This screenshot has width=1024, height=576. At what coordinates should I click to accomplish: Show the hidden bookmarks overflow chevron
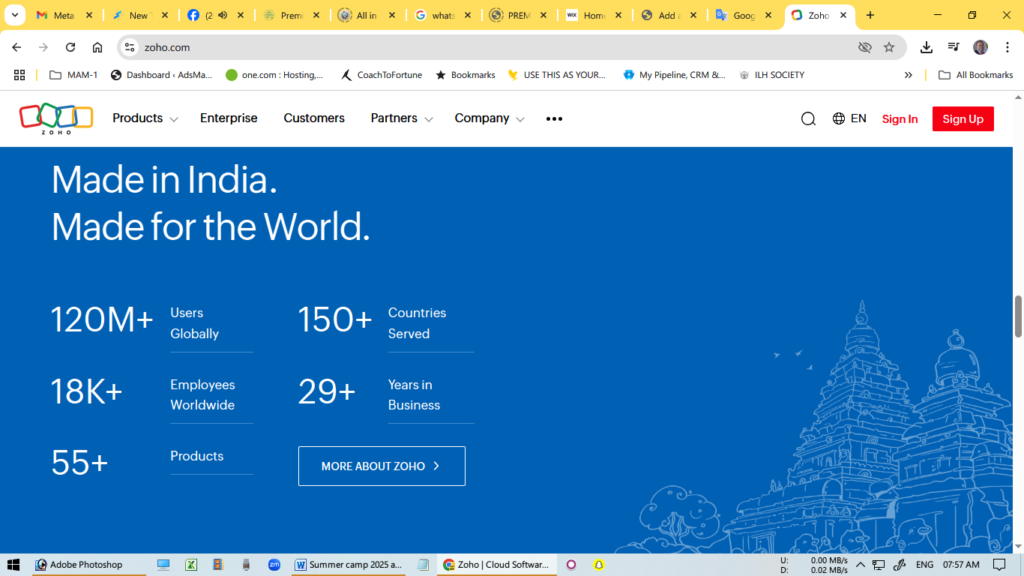908,75
